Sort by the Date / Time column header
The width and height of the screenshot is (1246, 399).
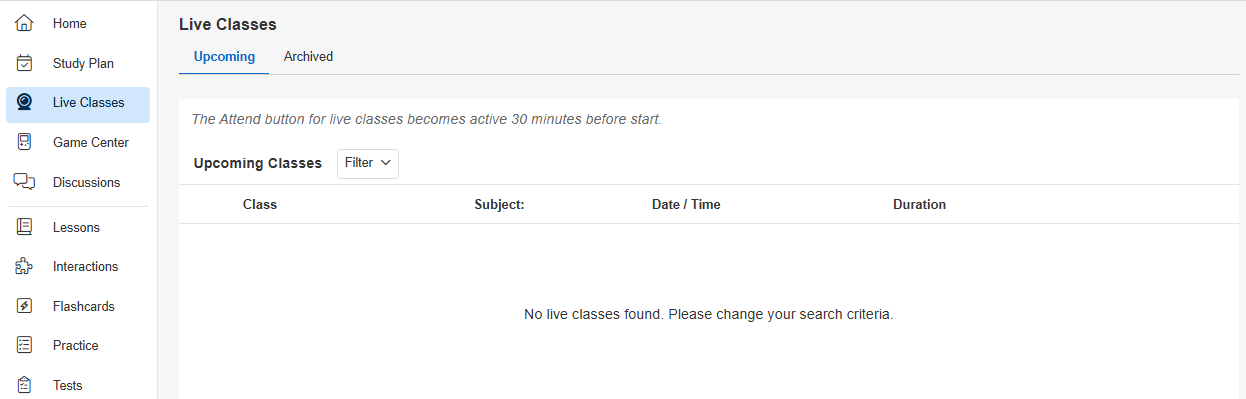tap(686, 204)
